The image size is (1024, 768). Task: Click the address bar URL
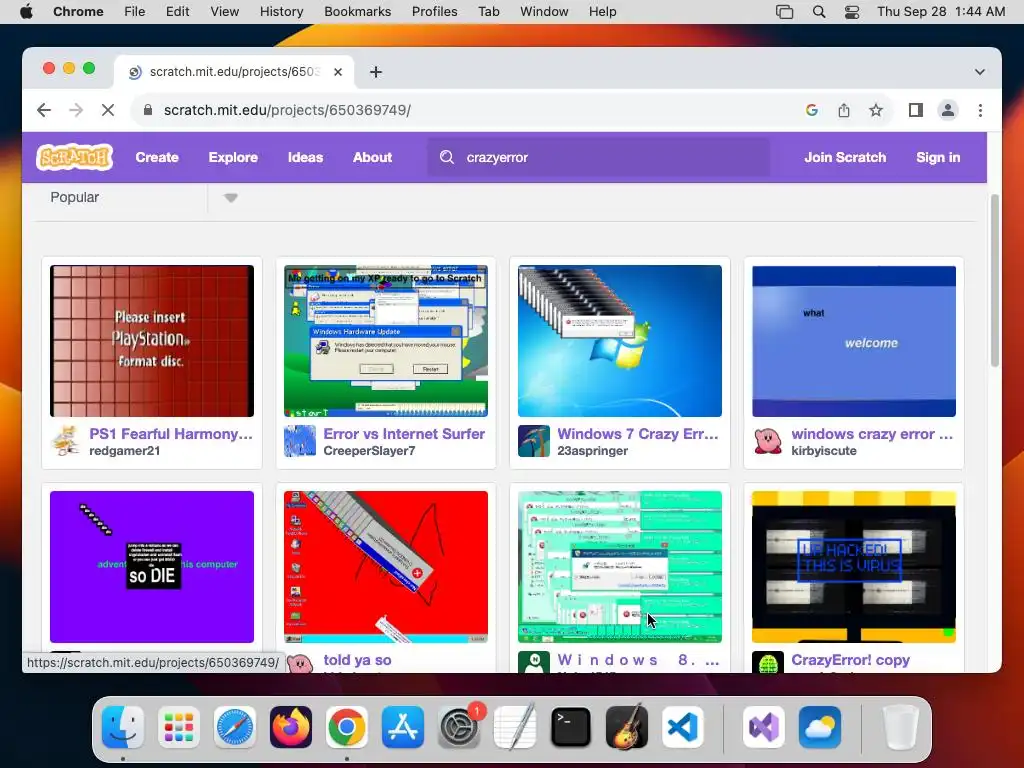click(x=287, y=110)
